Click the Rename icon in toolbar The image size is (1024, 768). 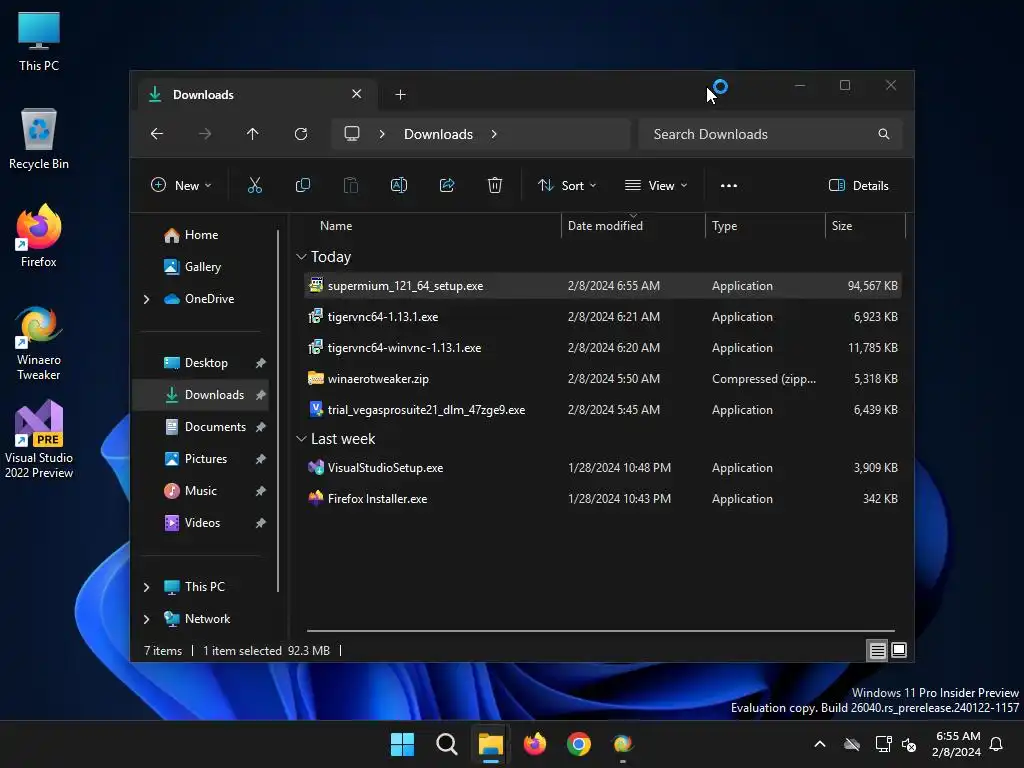[399, 185]
